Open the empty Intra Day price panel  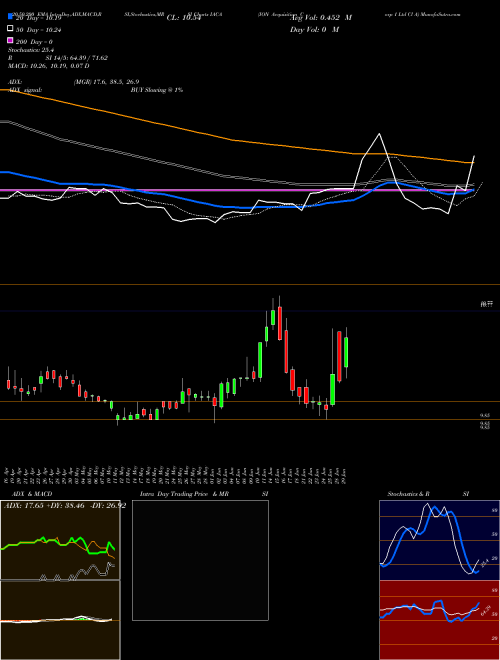[200, 560]
